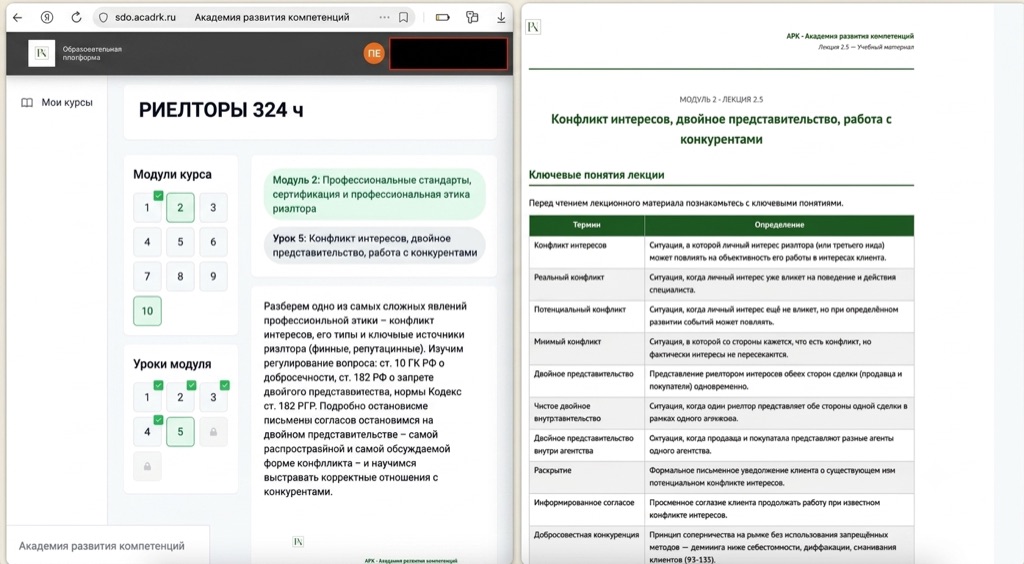Open the Мои курсы sidebar link
The width and height of the screenshot is (1024, 564).
pos(67,102)
